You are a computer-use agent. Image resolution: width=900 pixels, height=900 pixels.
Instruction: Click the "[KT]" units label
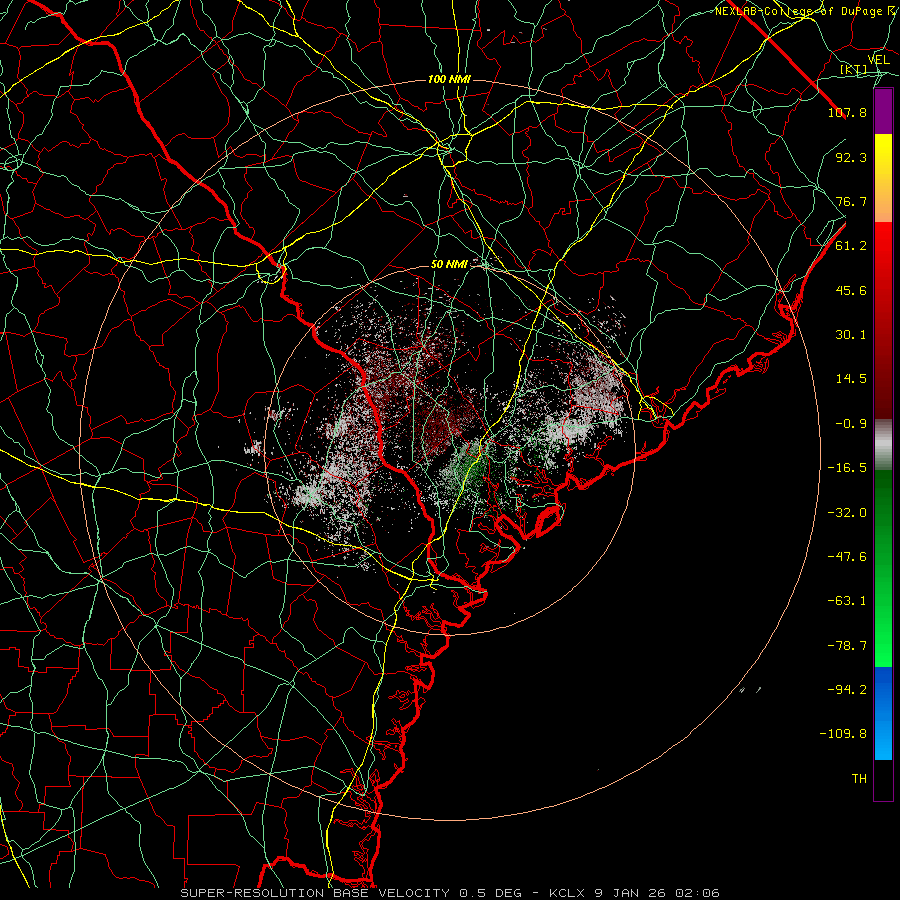[854, 70]
